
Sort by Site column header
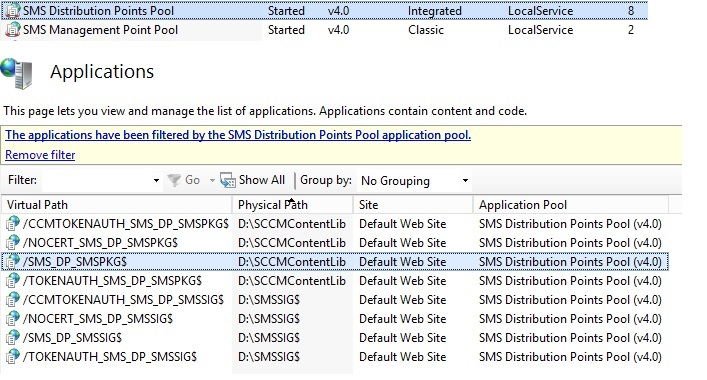click(x=413, y=205)
